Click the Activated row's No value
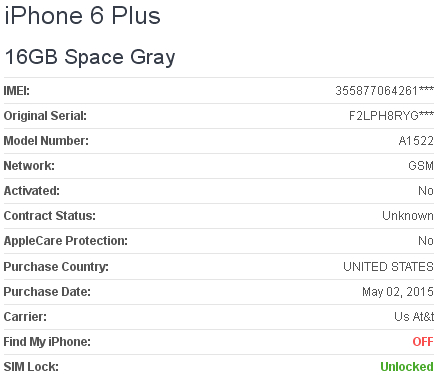 (x=426, y=191)
